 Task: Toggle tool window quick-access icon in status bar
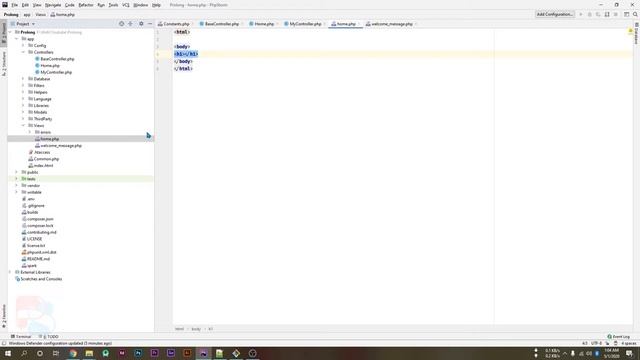click(4, 343)
